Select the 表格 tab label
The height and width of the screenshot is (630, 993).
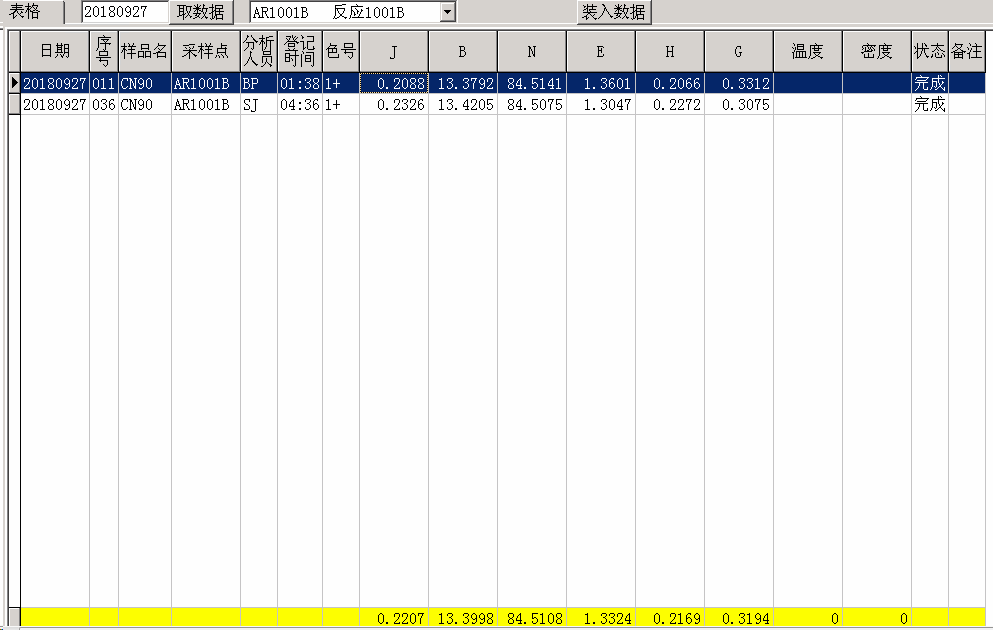[26, 12]
